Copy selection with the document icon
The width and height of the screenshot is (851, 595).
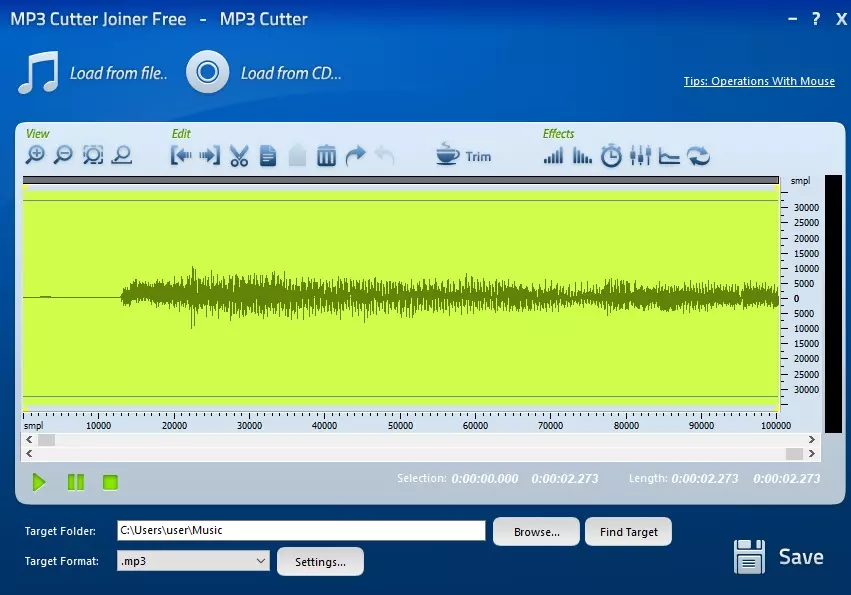tap(268, 156)
